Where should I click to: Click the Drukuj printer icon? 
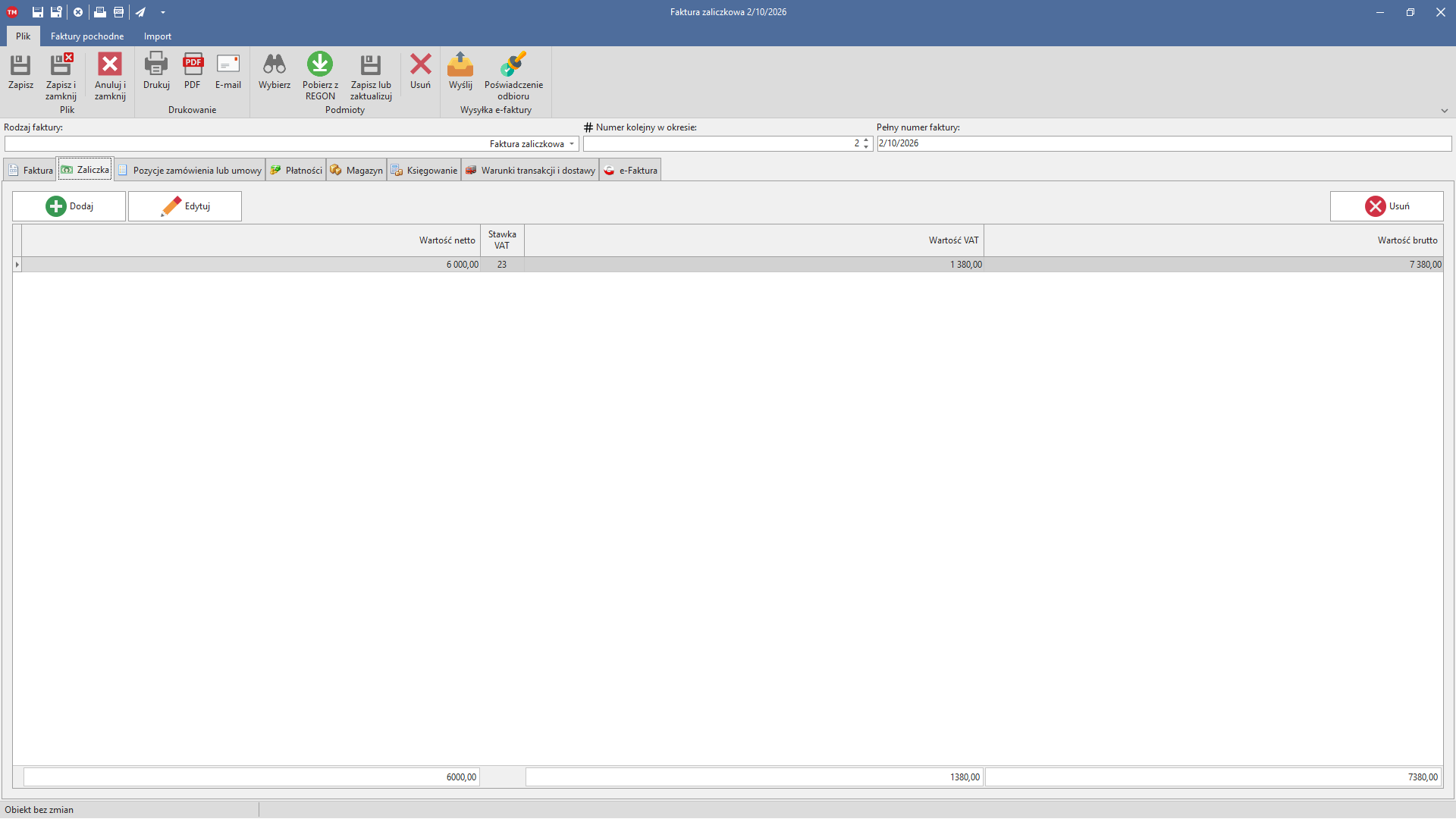[156, 64]
